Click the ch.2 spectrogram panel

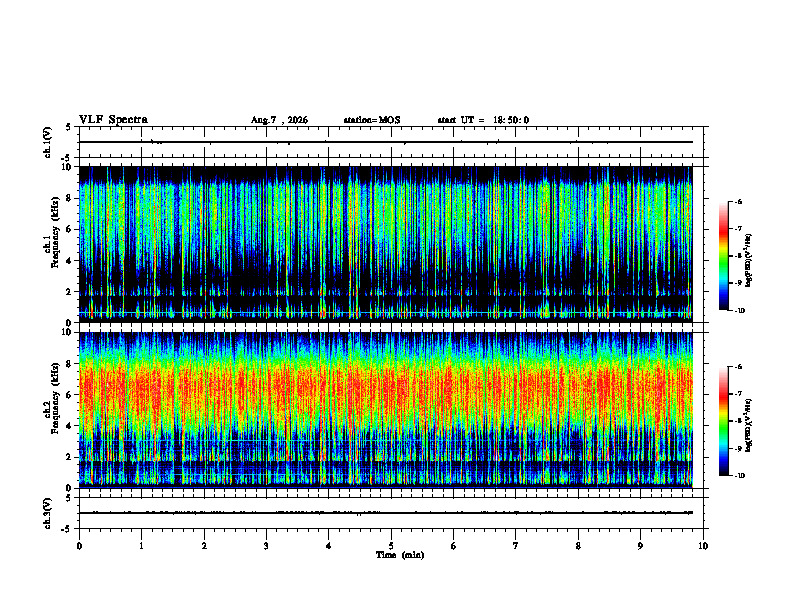coord(386,410)
